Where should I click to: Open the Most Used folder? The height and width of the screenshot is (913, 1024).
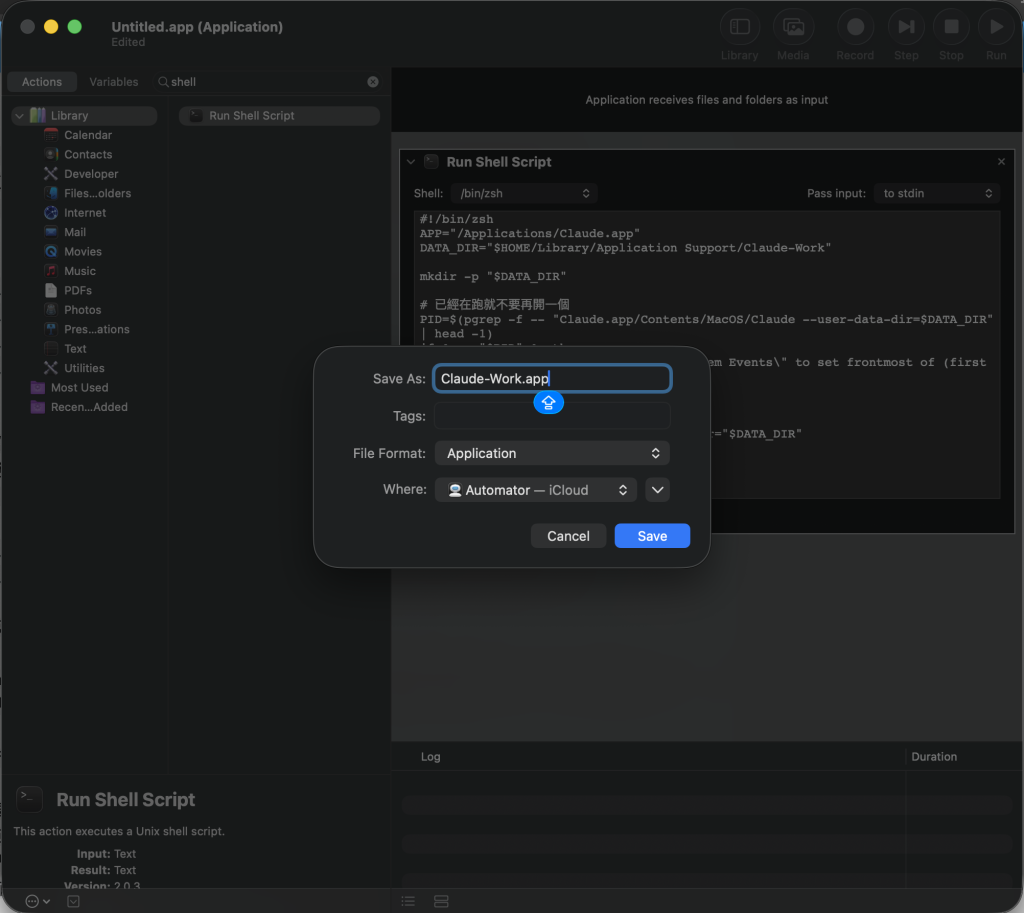[x=79, y=388]
